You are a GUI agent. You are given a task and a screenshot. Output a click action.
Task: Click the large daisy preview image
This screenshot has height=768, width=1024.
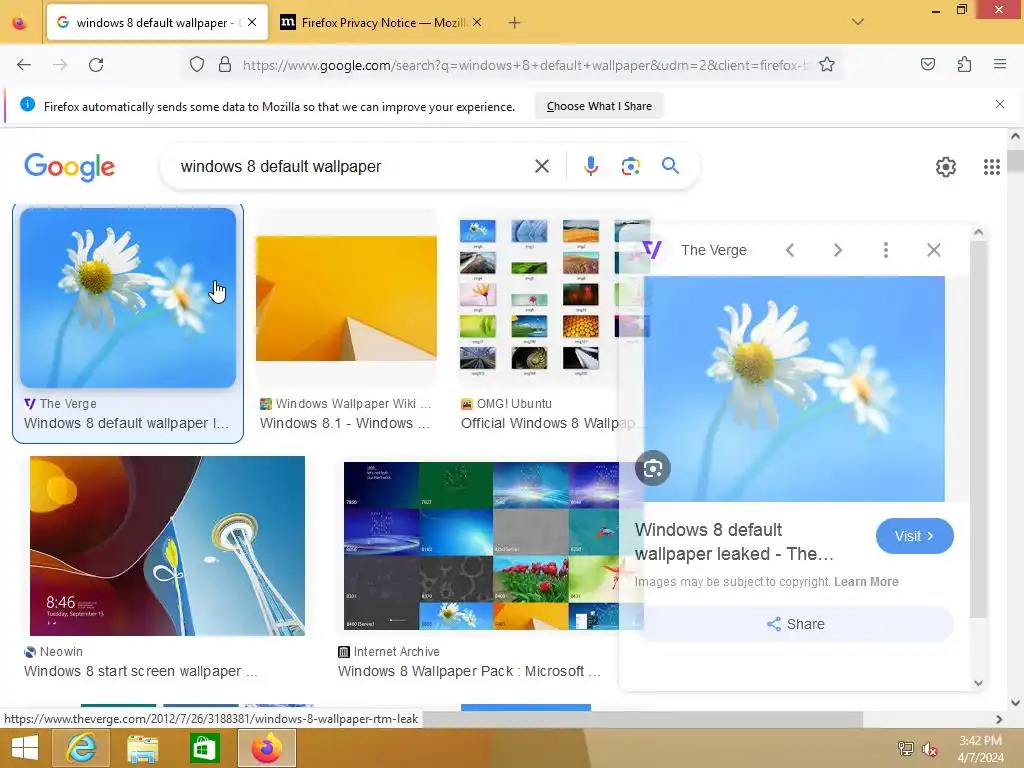(x=794, y=389)
